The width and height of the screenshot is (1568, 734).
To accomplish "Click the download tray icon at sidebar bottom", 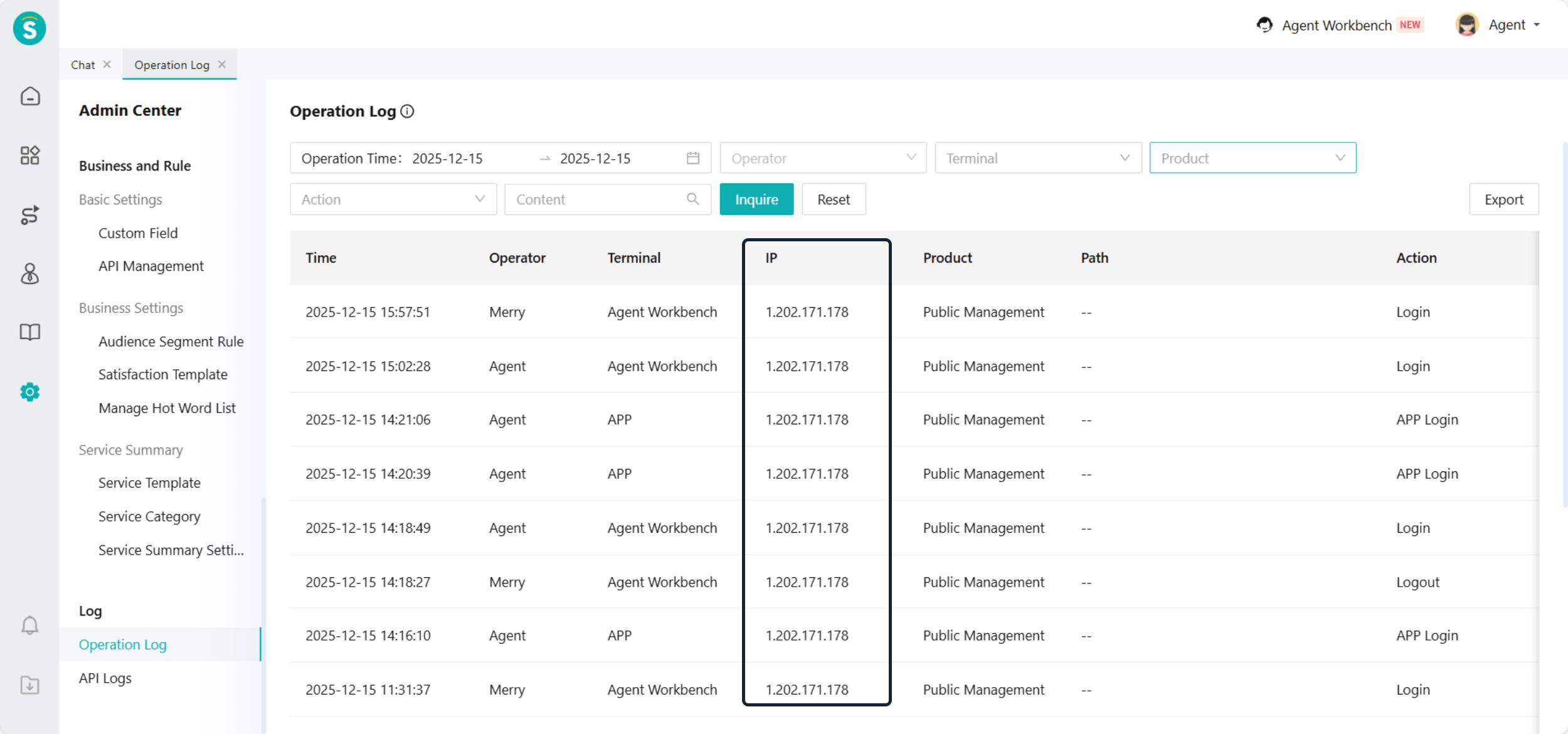I will (x=29, y=684).
